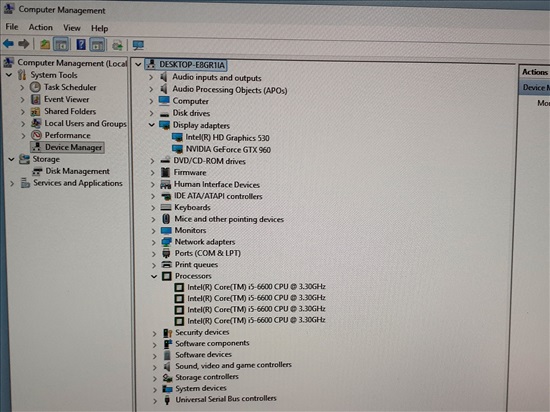Click the Forward arrow toolbar icon

click(x=24, y=44)
